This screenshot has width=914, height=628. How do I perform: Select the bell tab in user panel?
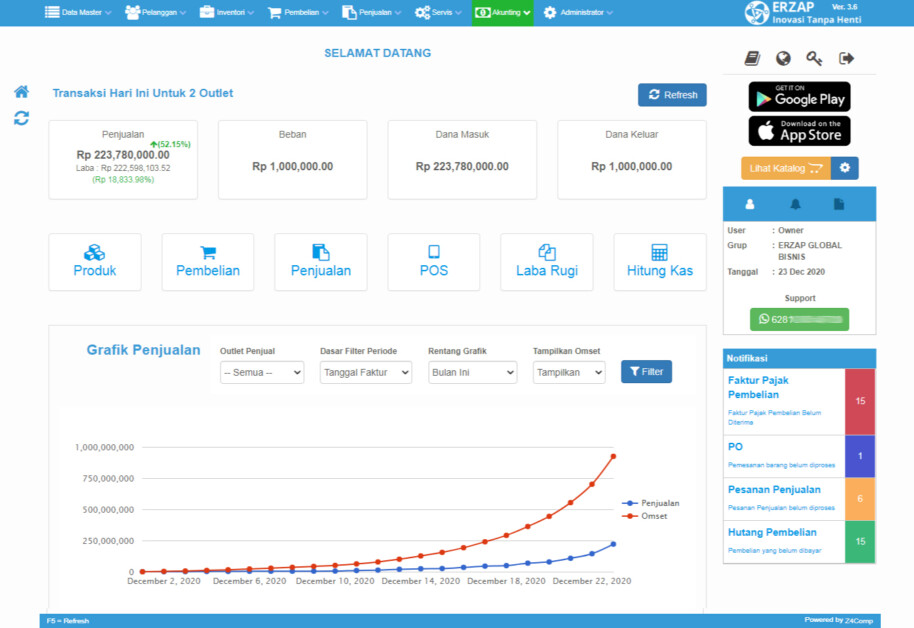[x=796, y=204]
